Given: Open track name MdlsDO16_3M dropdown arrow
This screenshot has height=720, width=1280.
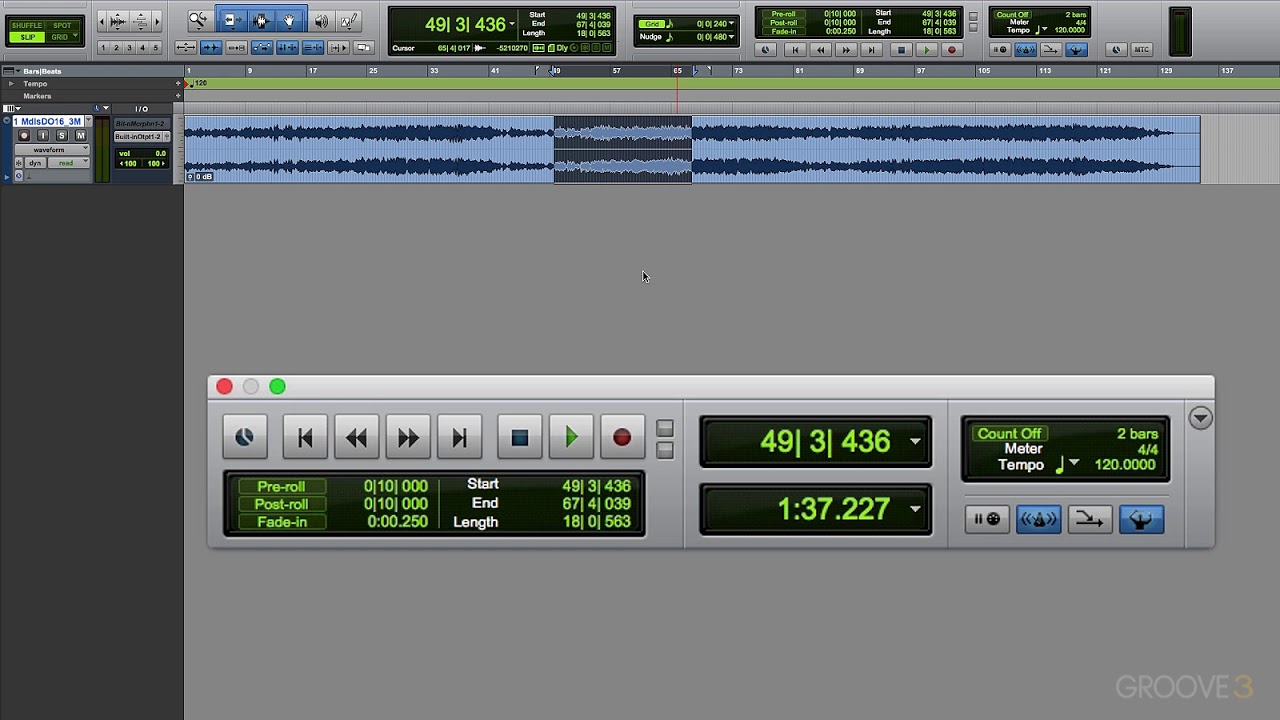Looking at the screenshot, I should tap(88, 121).
